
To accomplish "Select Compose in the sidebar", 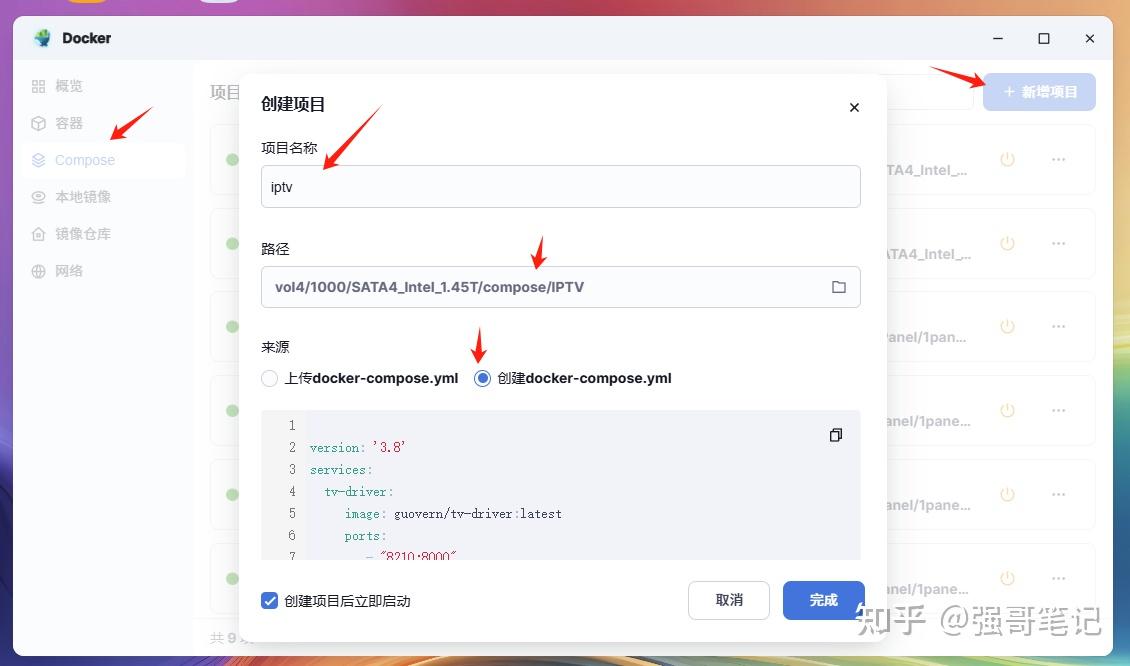I will tap(103, 160).
